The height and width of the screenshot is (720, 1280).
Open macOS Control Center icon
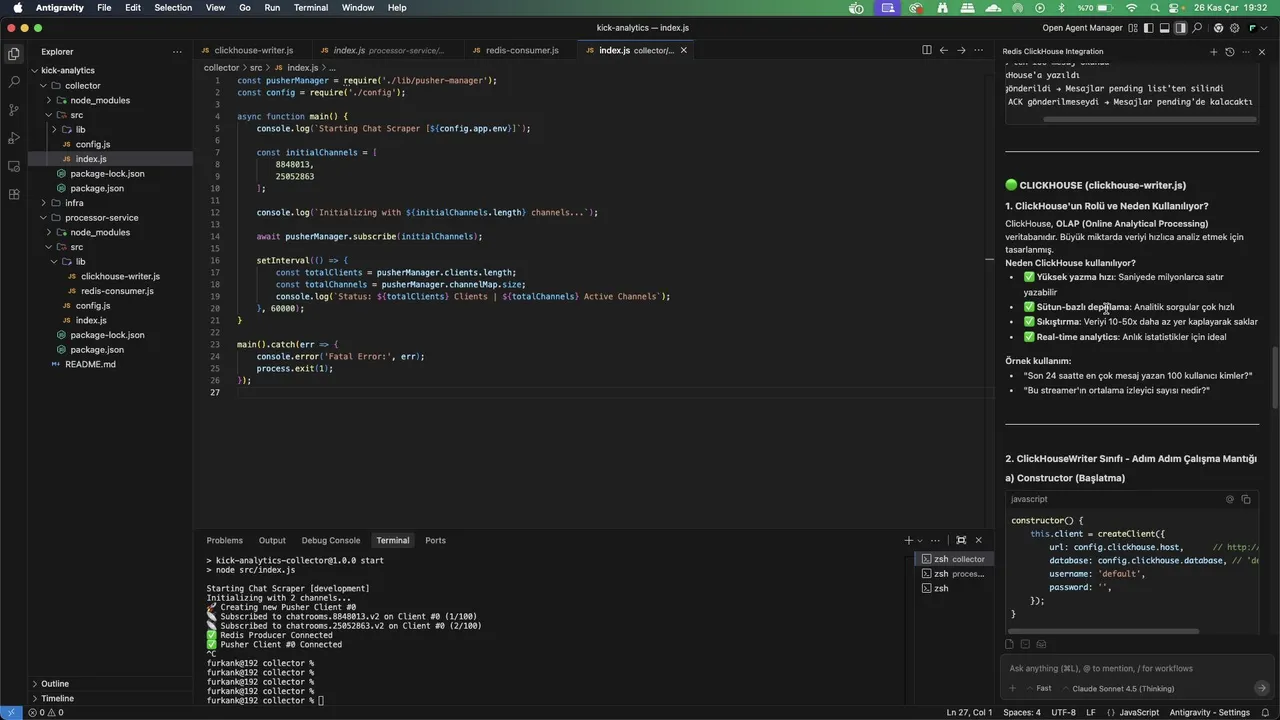click(x=1175, y=7)
